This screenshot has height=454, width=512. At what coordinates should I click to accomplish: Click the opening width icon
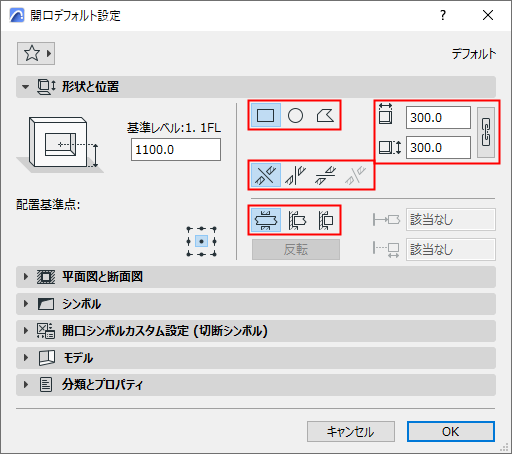tap(386, 114)
